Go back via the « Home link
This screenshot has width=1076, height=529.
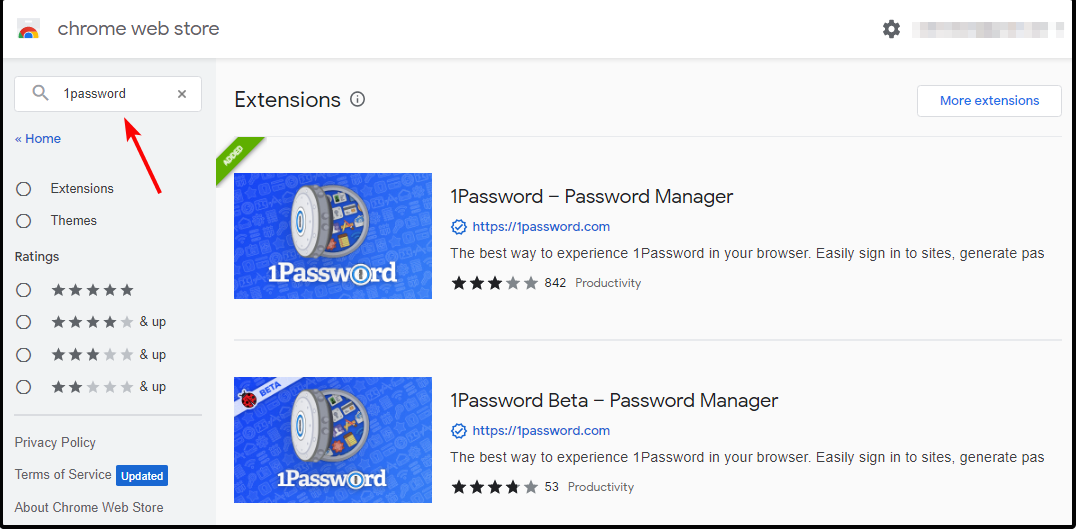[38, 139]
